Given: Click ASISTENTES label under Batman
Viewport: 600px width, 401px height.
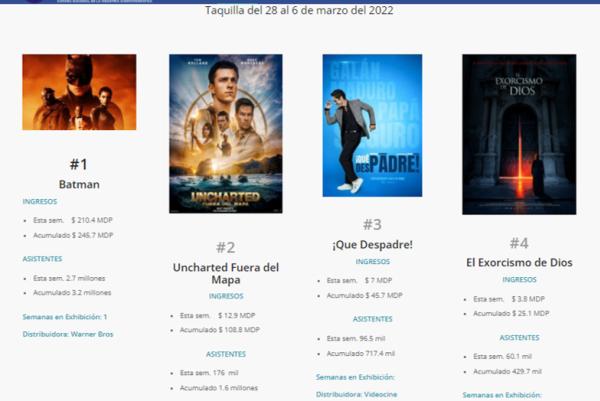Looking at the screenshot, I should 42,259.
